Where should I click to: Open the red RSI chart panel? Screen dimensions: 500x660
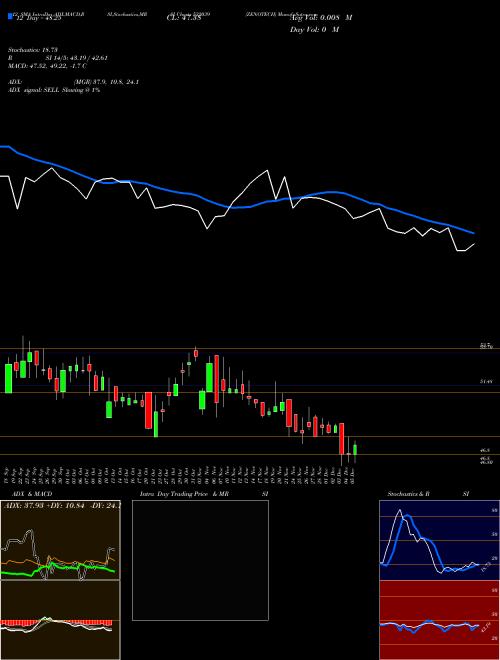(x=439, y=620)
